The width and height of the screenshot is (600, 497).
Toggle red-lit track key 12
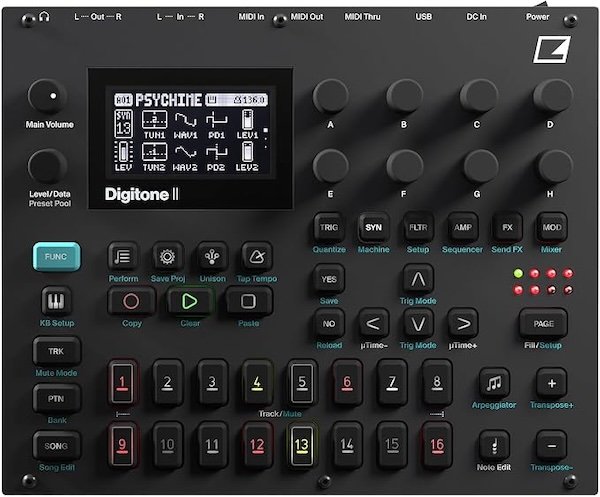pos(257,445)
